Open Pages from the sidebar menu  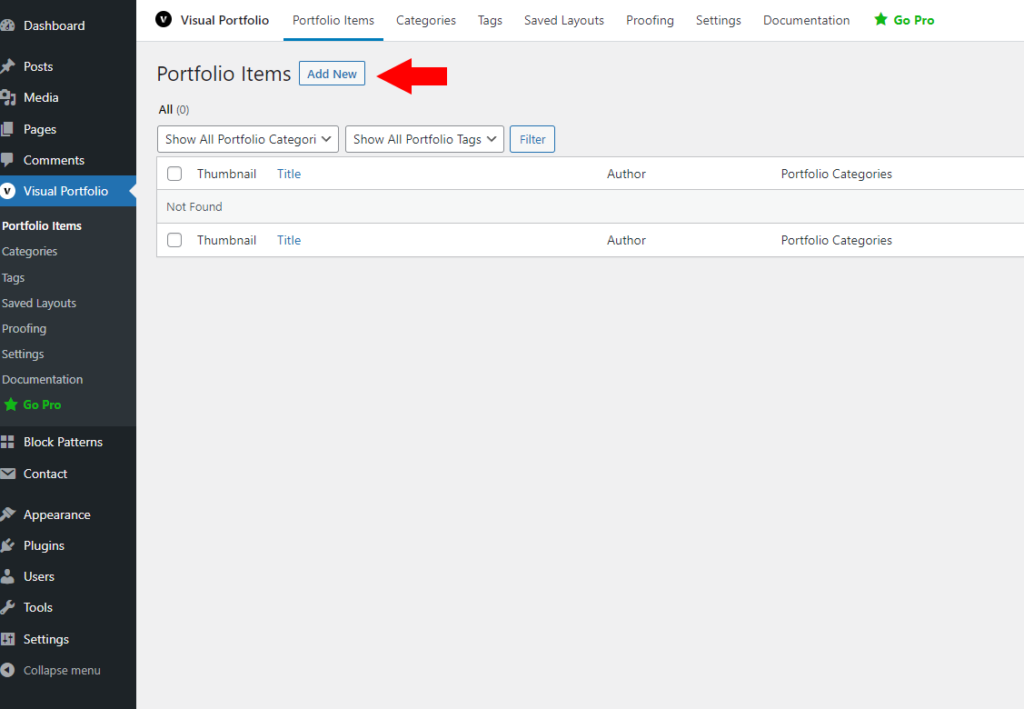[40, 129]
